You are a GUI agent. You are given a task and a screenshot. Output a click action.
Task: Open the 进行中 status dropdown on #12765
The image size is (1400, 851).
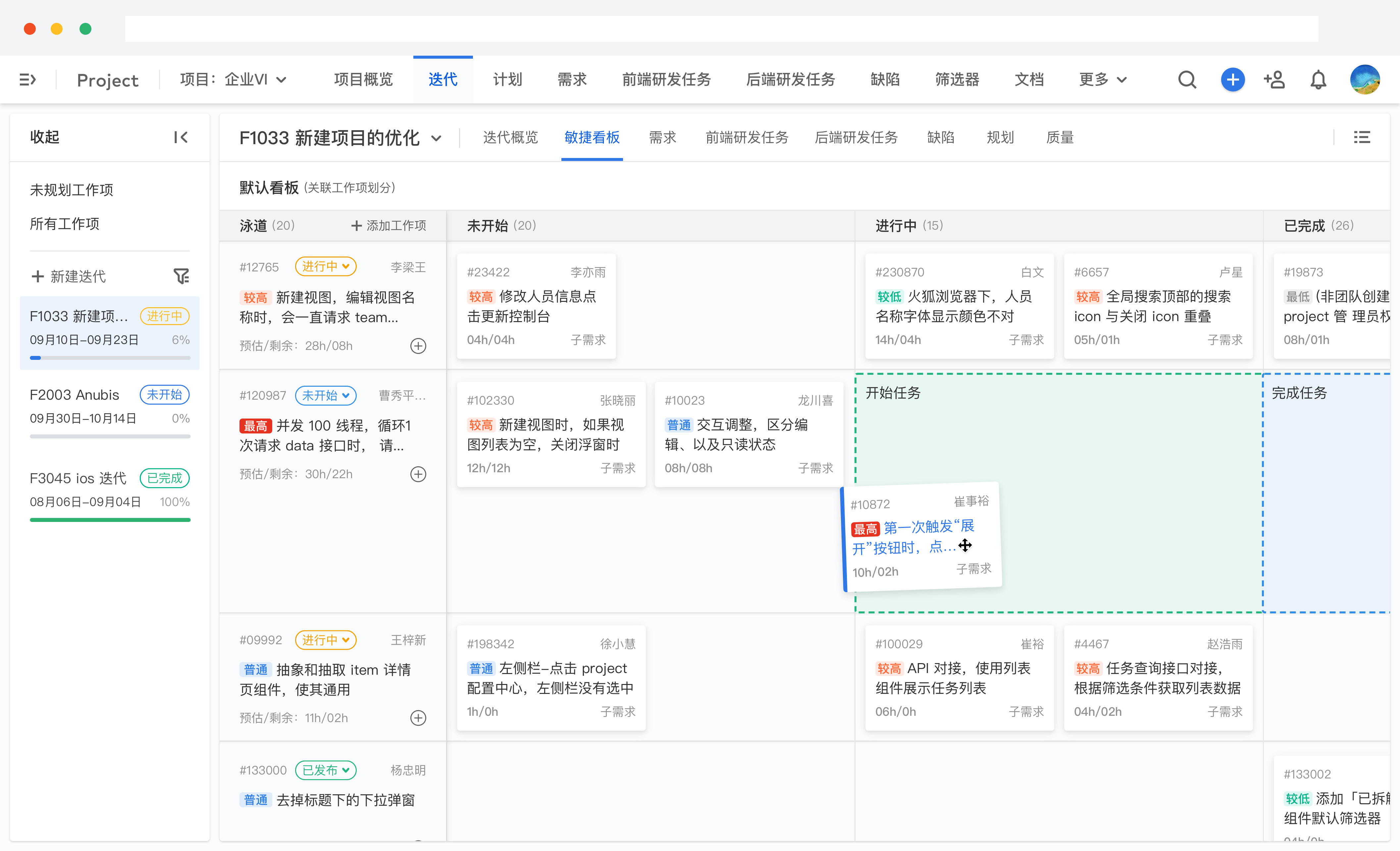pyautogui.click(x=326, y=266)
